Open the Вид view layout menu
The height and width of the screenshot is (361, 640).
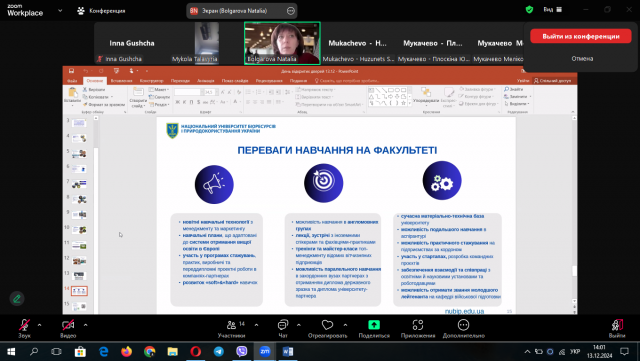pyautogui.click(x=553, y=9)
